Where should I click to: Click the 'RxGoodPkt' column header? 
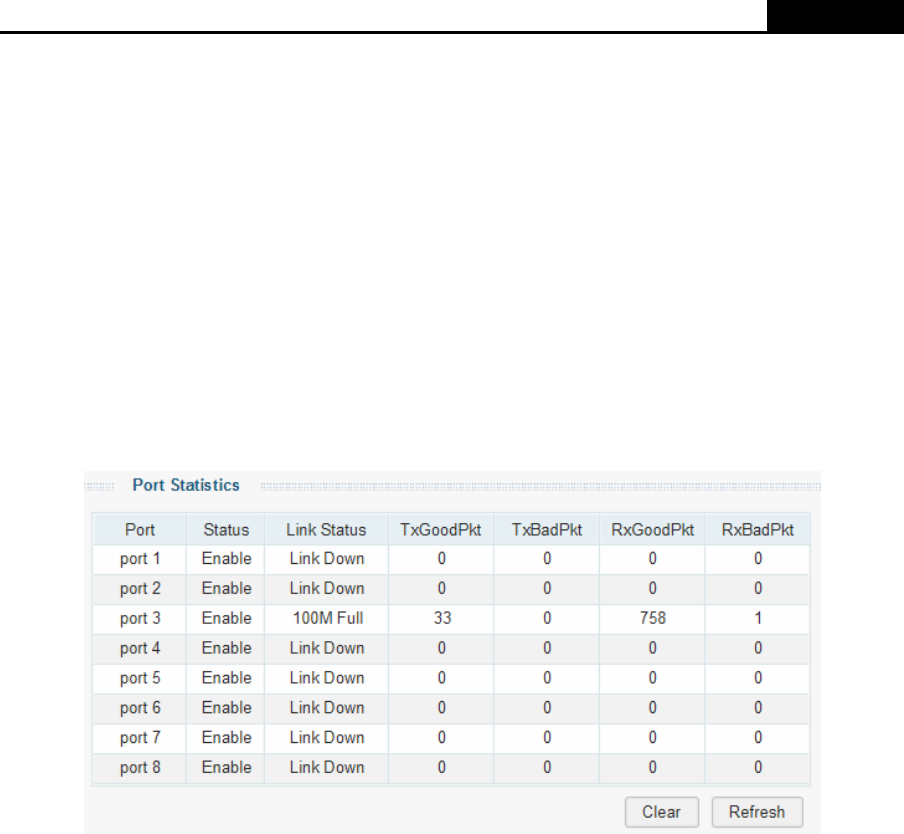[x=652, y=530]
